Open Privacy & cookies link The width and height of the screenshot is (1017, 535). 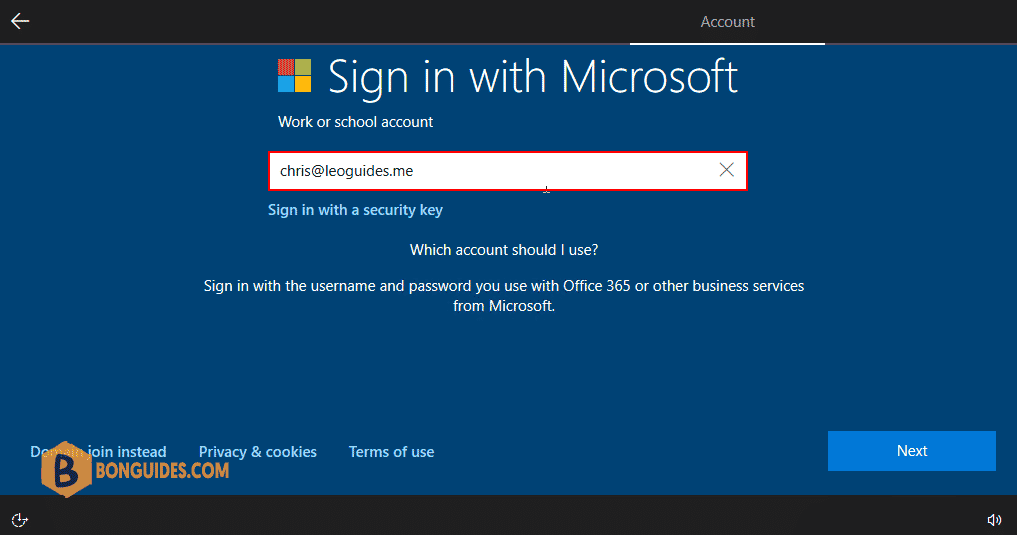click(x=257, y=452)
